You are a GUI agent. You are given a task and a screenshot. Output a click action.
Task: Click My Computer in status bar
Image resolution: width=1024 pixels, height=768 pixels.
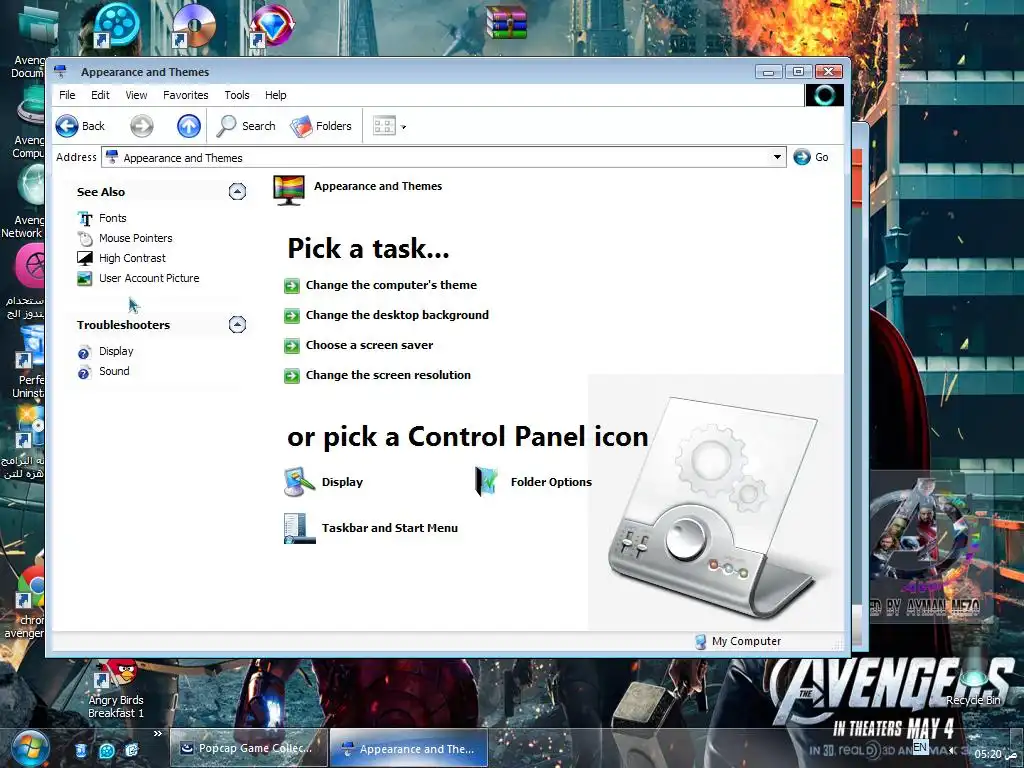point(738,641)
